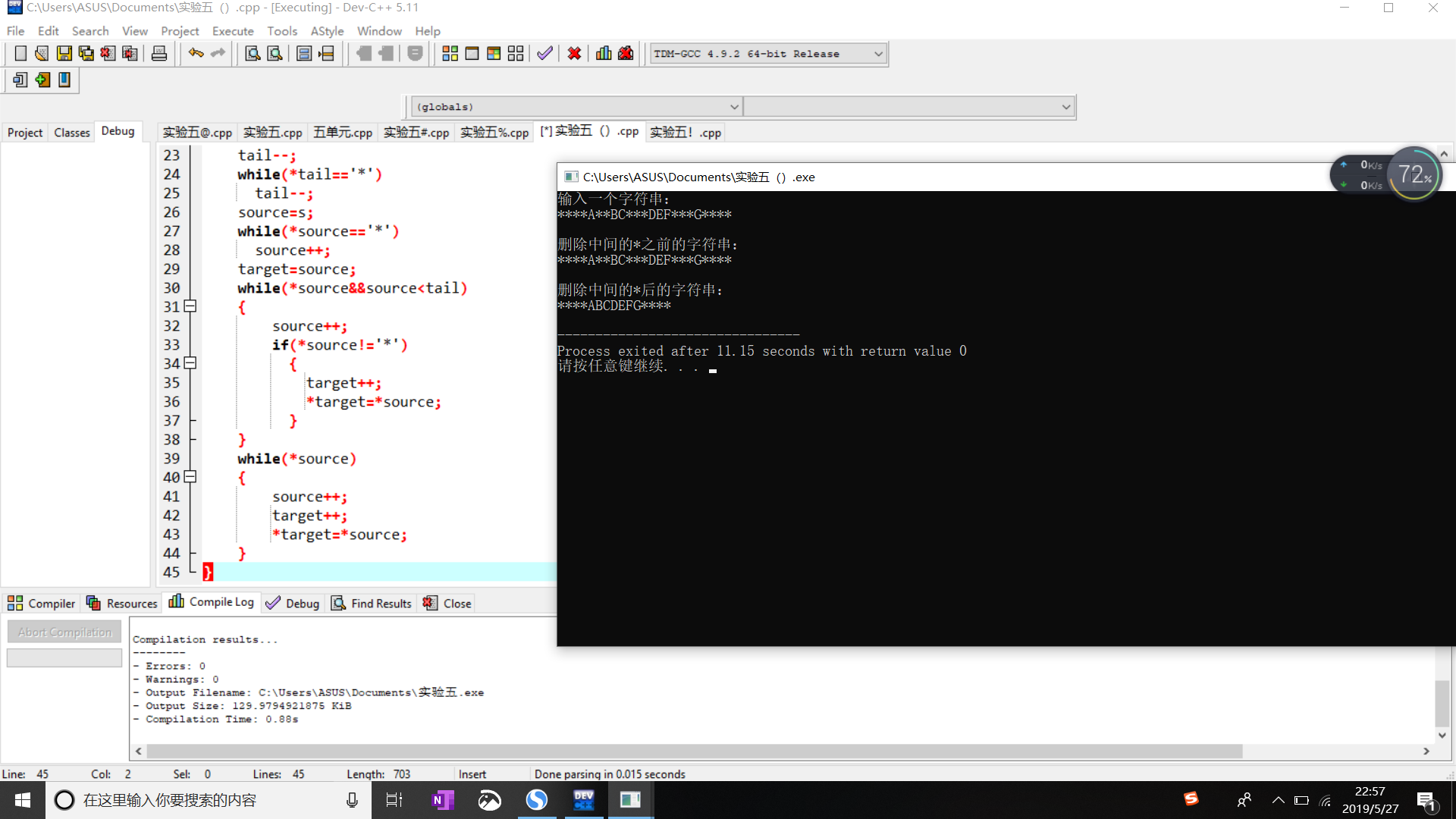Collapse the code fold at line 31
This screenshot has height=819, width=1456.
(x=190, y=306)
